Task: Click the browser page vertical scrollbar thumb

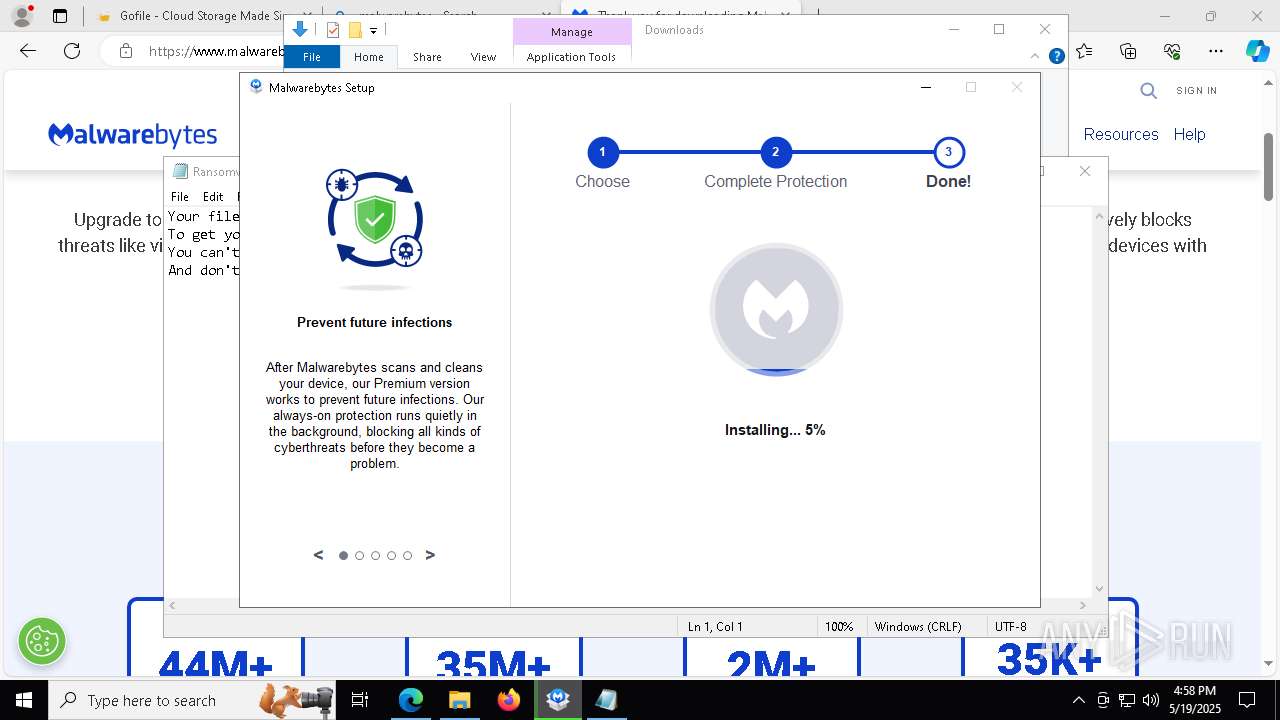Action: (x=1269, y=165)
